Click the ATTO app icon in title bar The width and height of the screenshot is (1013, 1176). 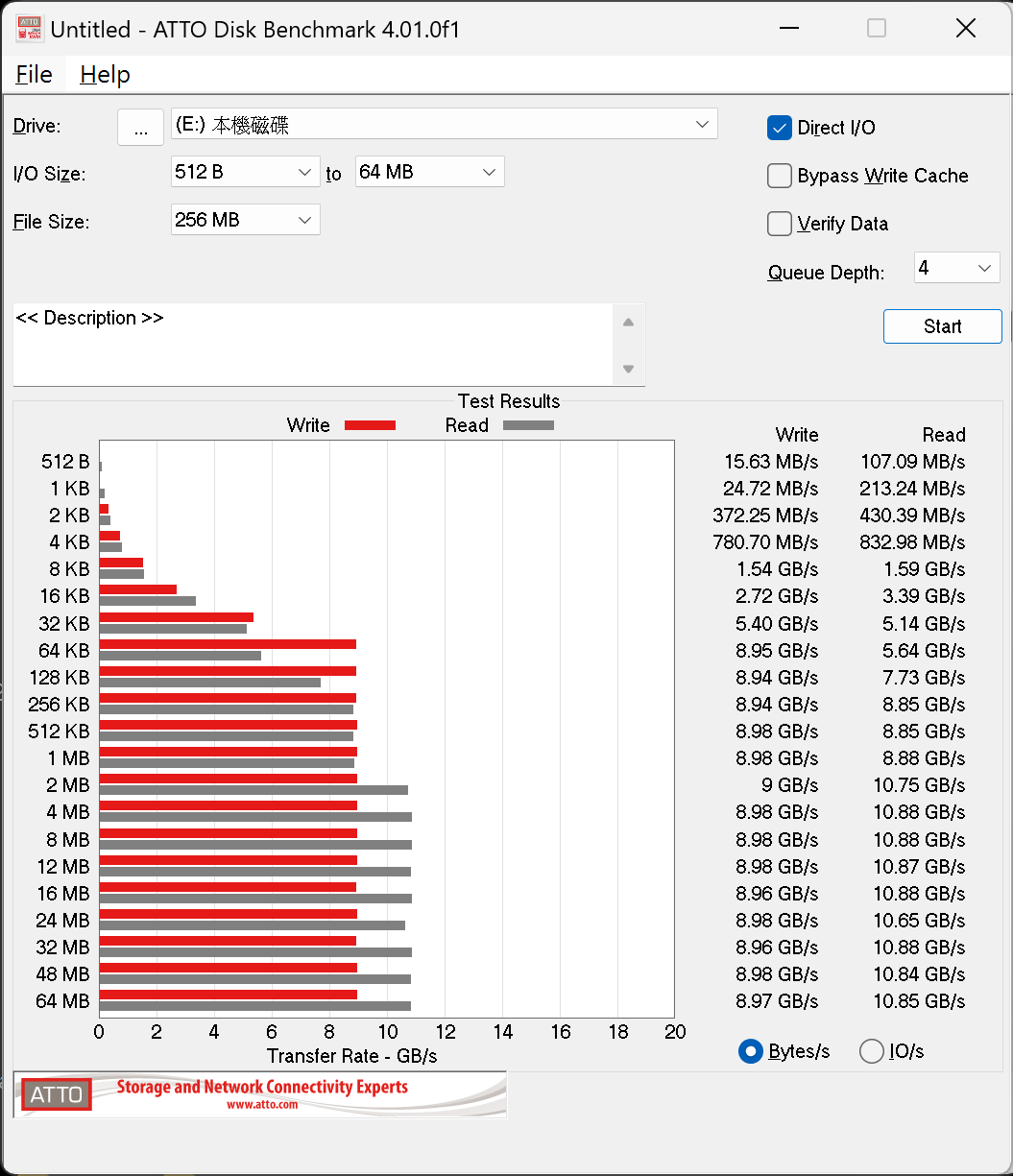point(29,29)
